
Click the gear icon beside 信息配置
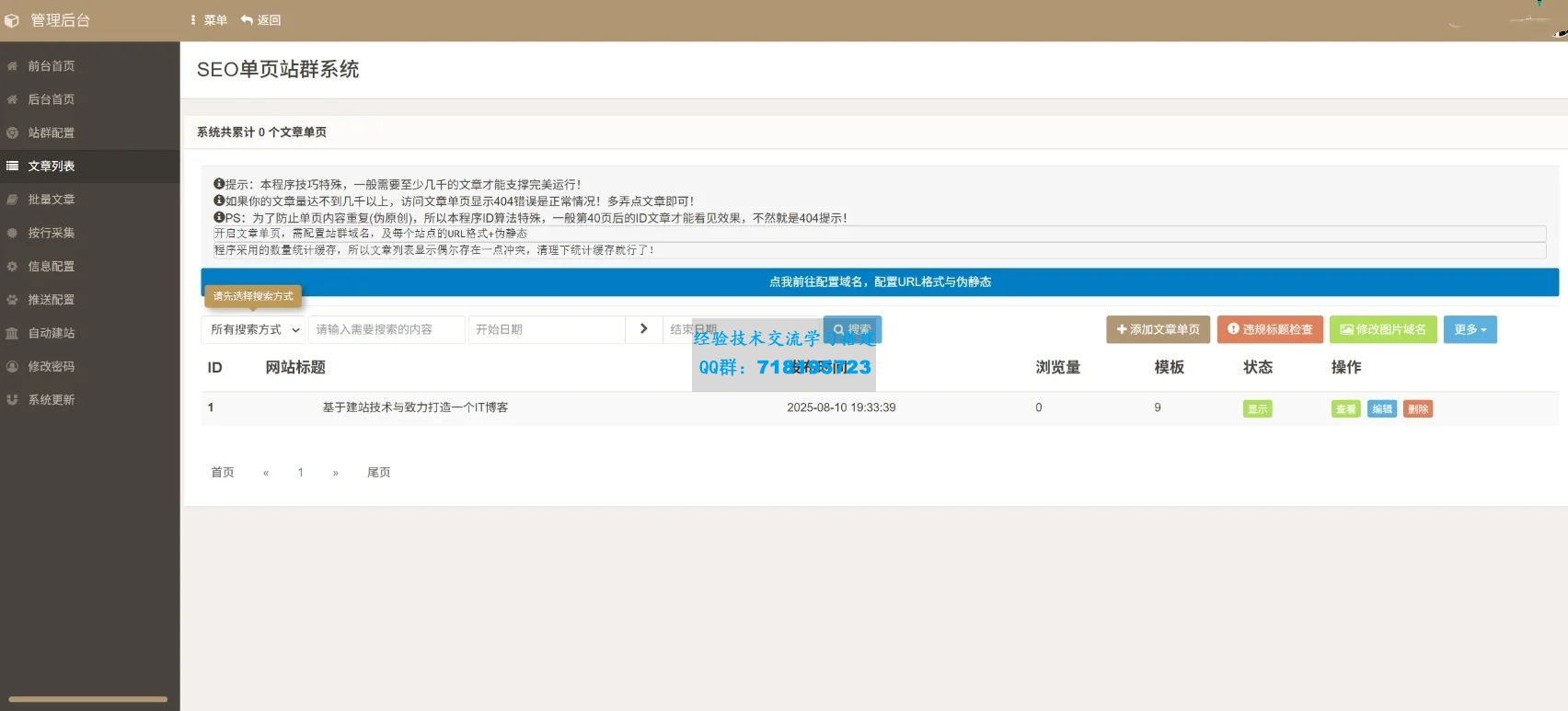point(12,267)
